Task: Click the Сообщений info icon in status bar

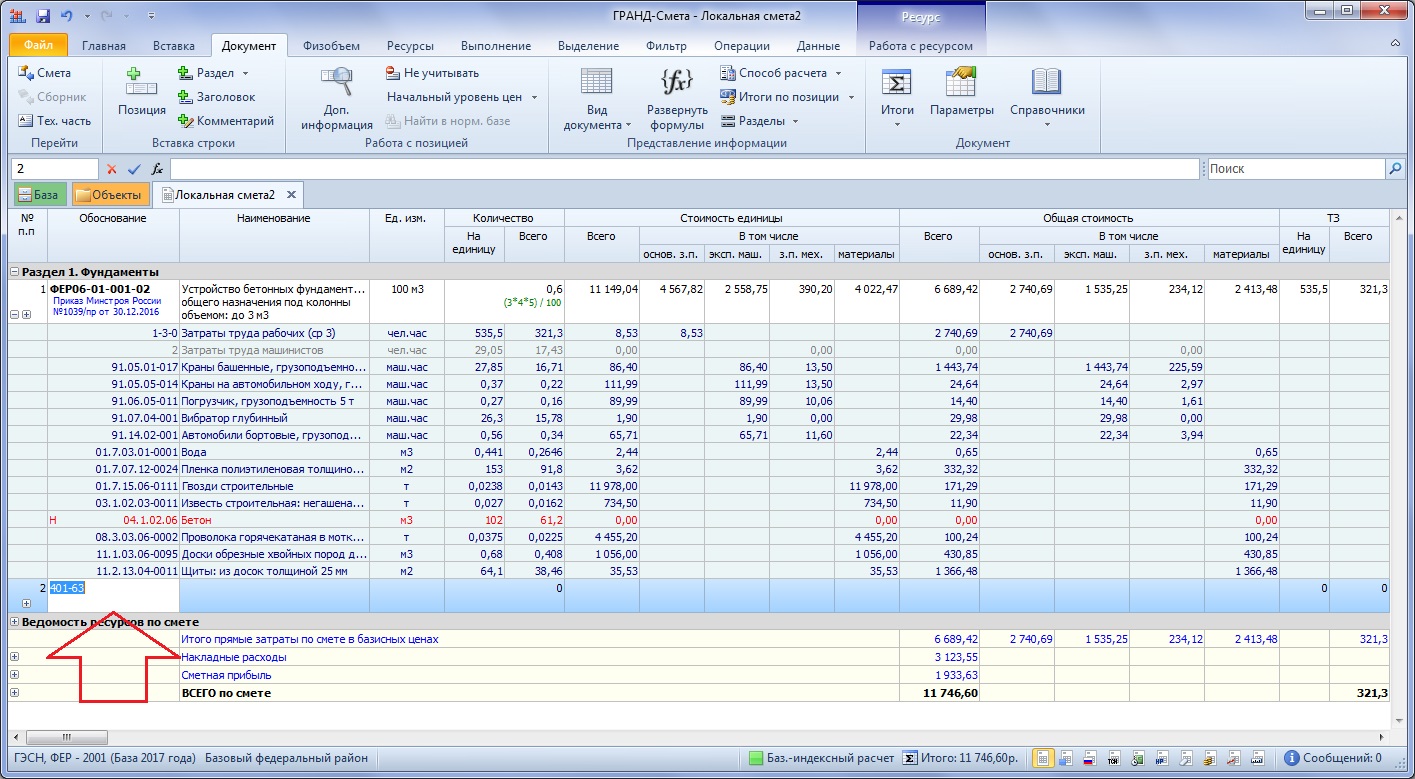Action: coord(1292,758)
